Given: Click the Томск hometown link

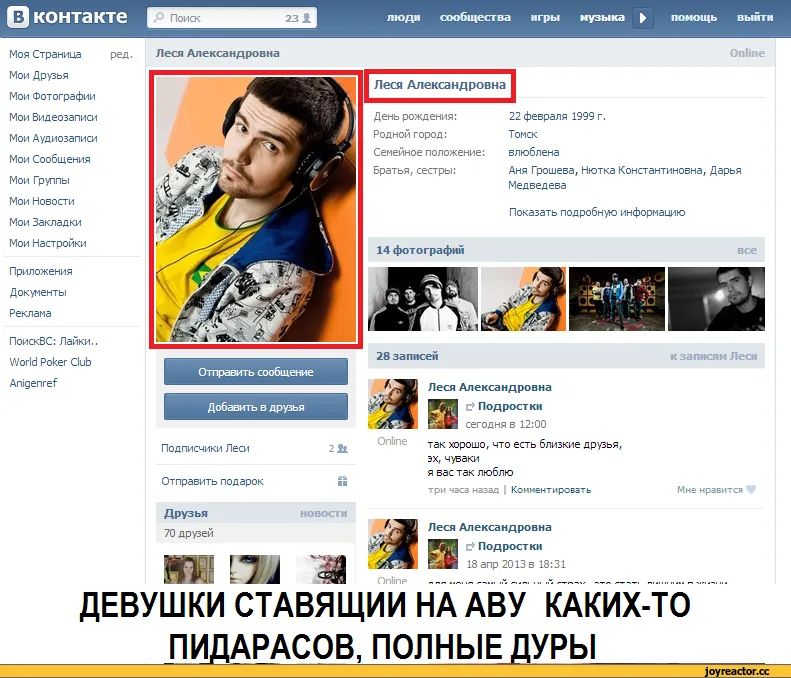Looking at the screenshot, I should click(x=523, y=134).
